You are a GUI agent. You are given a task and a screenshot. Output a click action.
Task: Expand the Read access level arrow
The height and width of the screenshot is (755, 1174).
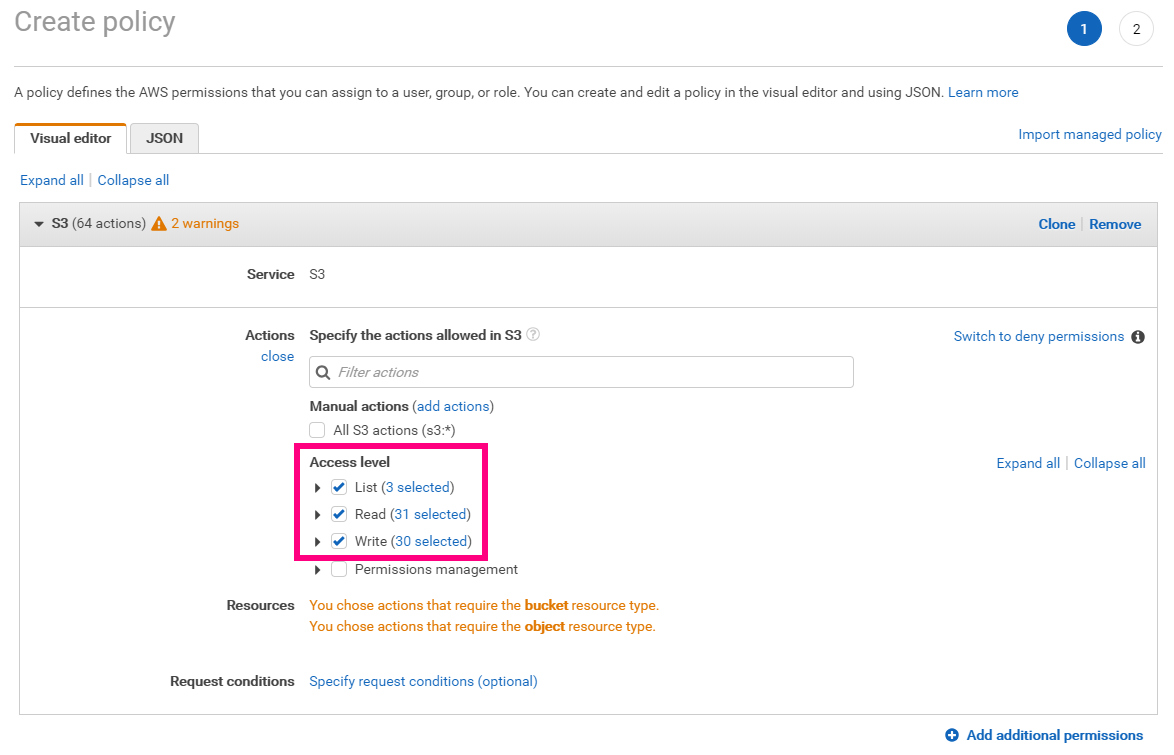click(x=317, y=515)
